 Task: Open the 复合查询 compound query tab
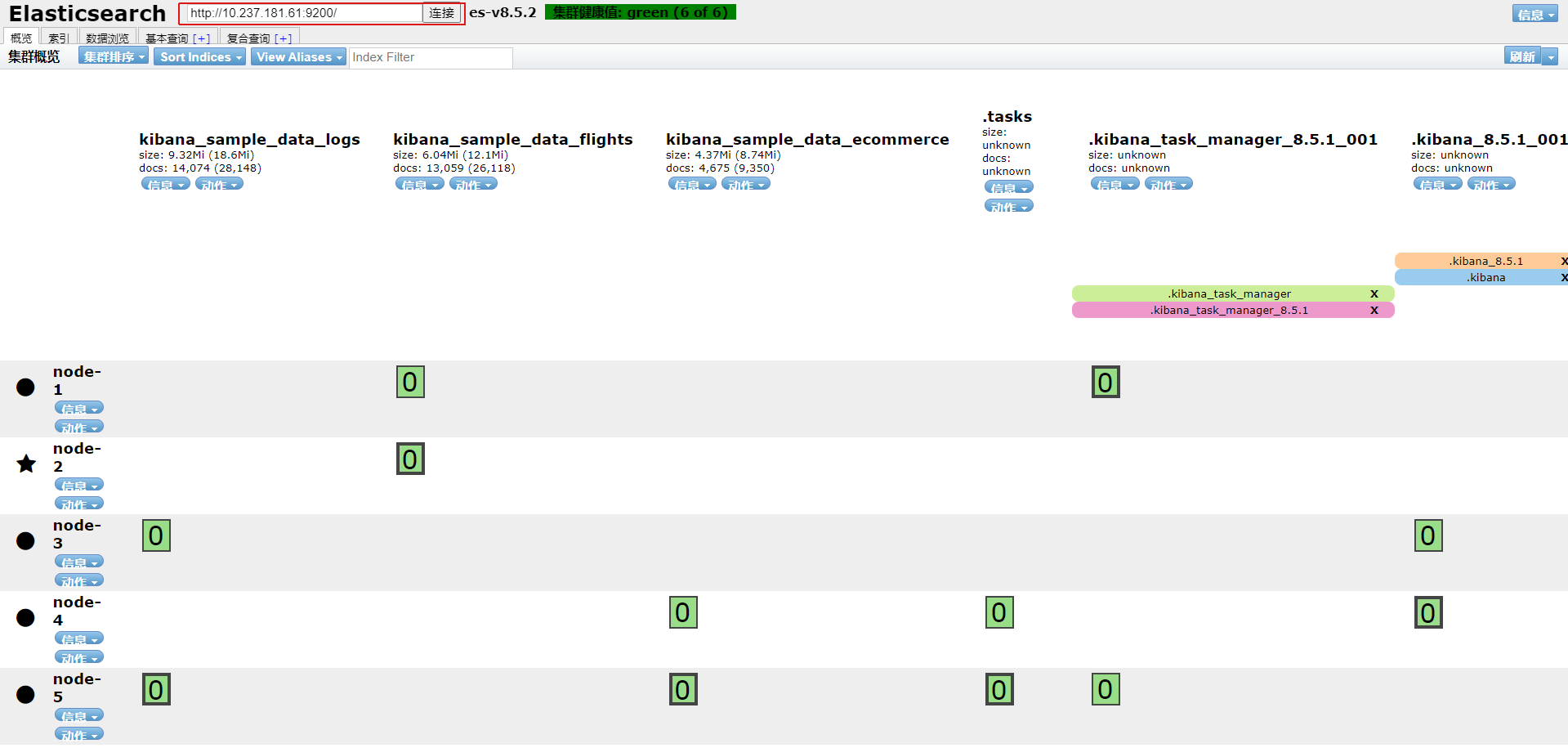259,38
